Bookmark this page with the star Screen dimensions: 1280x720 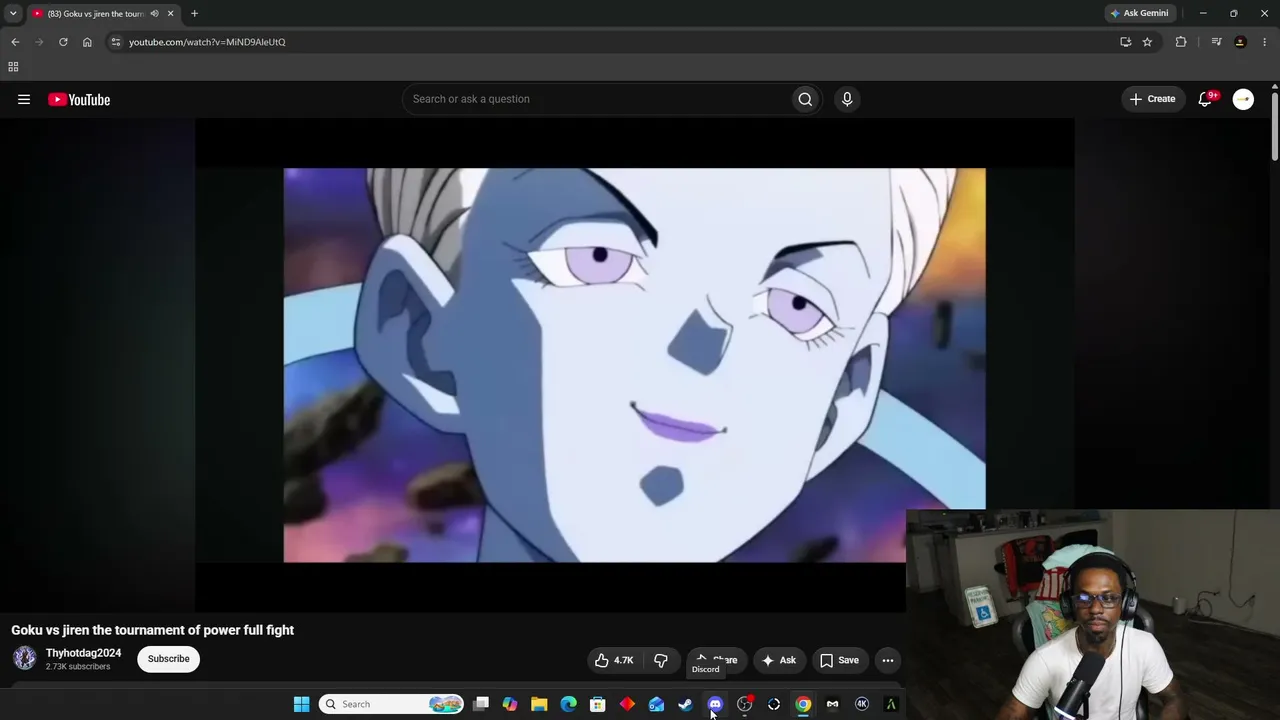[x=1147, y=42]
